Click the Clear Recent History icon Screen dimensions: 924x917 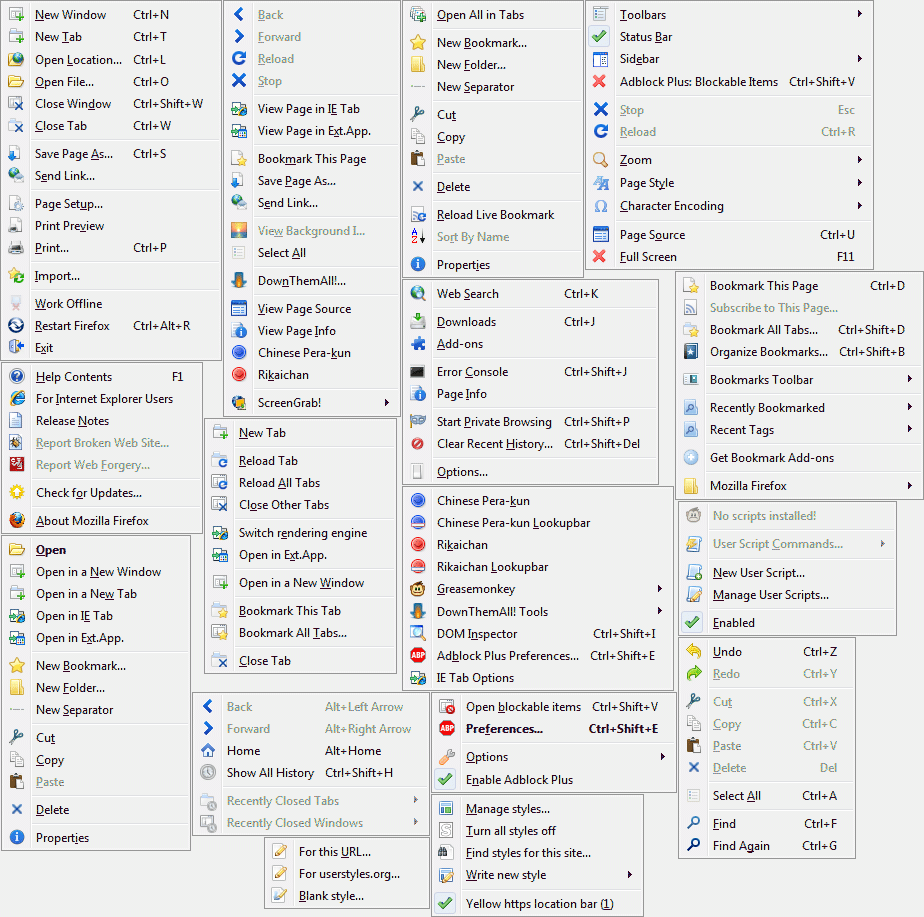(418, 443)
